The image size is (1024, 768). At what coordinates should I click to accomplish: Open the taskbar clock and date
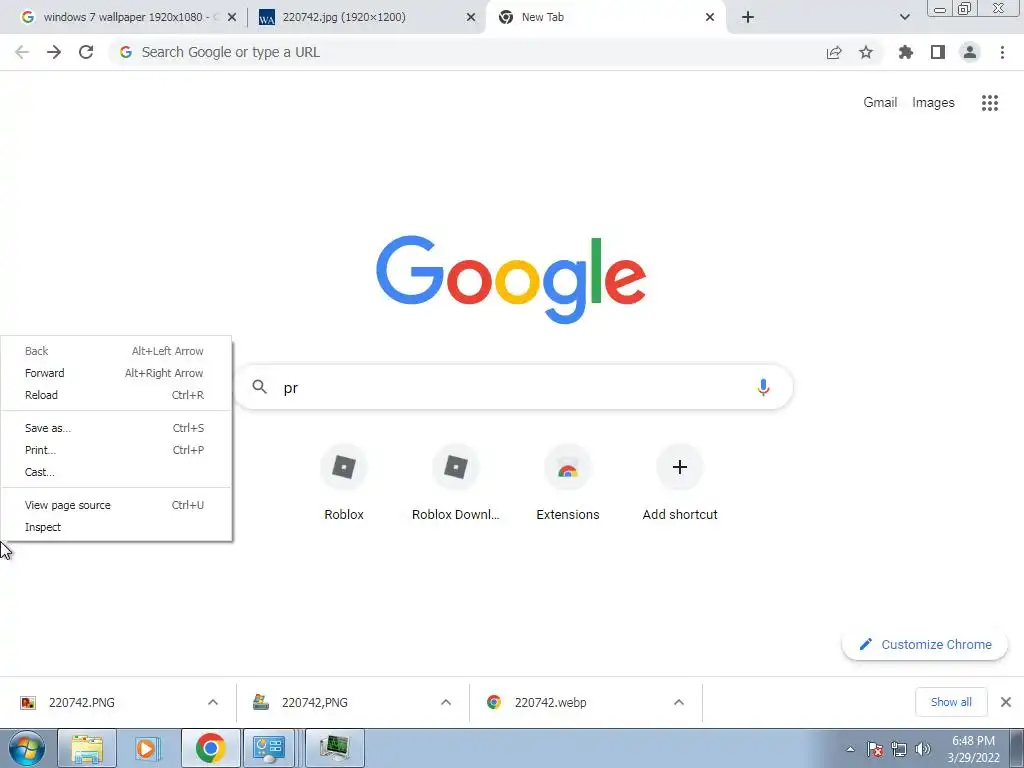(973, 749)
